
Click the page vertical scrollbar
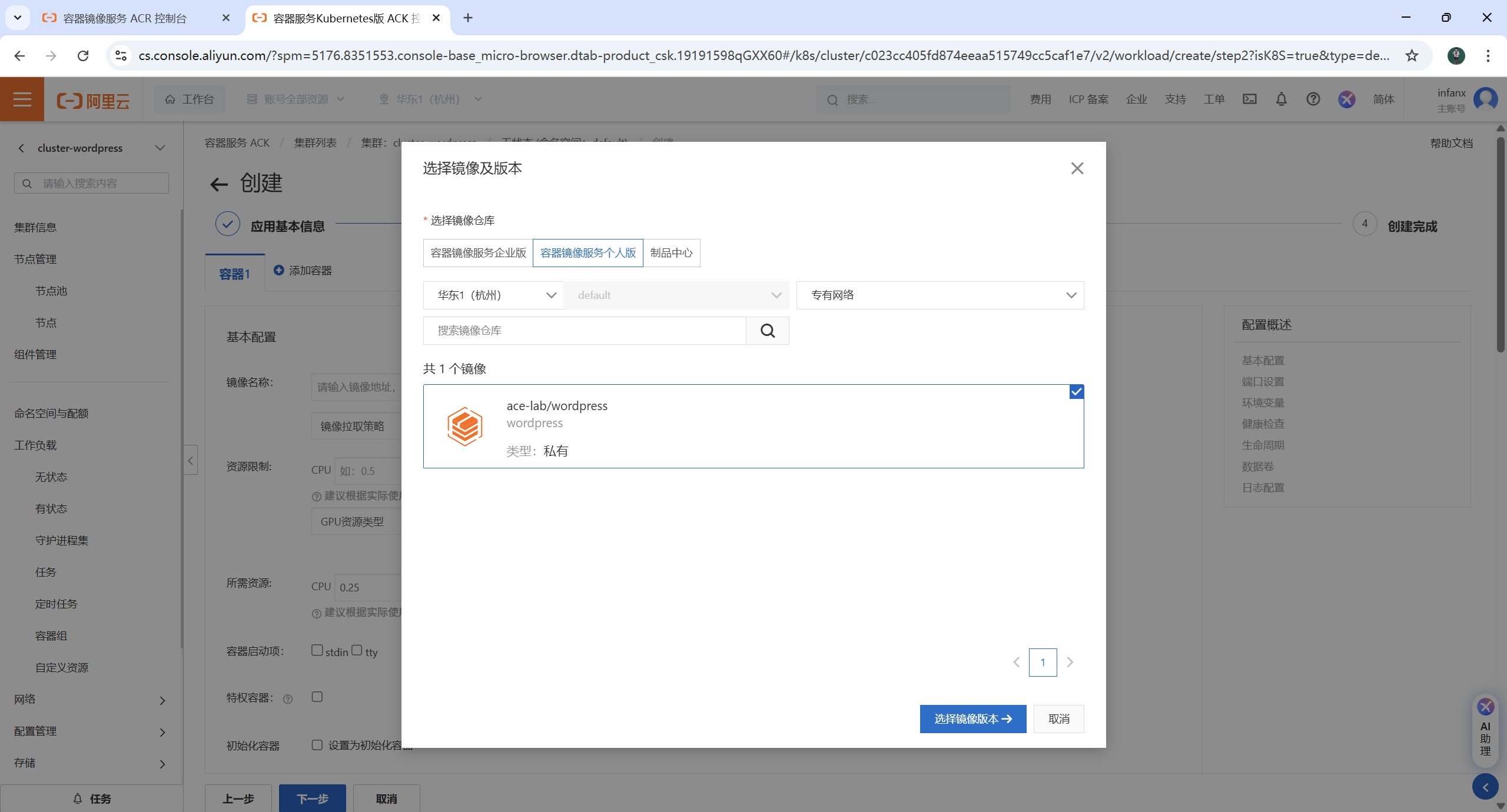pyautogui.click(x=1501, y=245)
